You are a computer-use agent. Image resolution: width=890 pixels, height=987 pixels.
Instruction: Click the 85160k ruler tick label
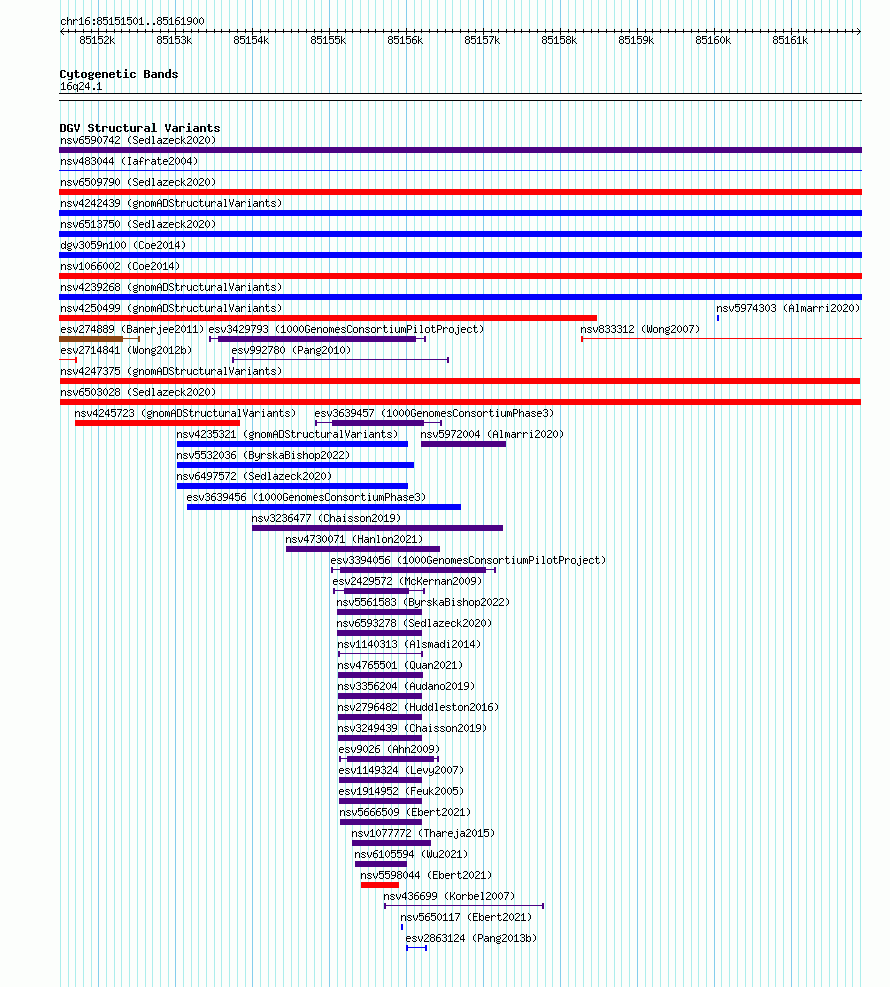[x=713, y=40]
